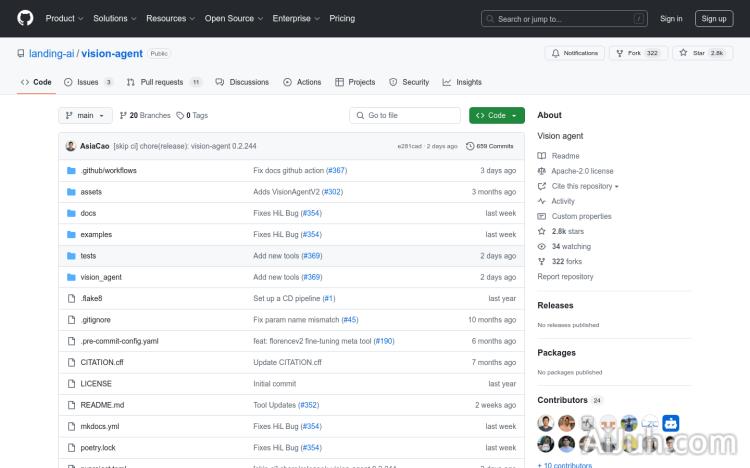This screenshot has height=468, width=750.
Task: Fork the vision-agent repository
Action: tap(632, 53)
